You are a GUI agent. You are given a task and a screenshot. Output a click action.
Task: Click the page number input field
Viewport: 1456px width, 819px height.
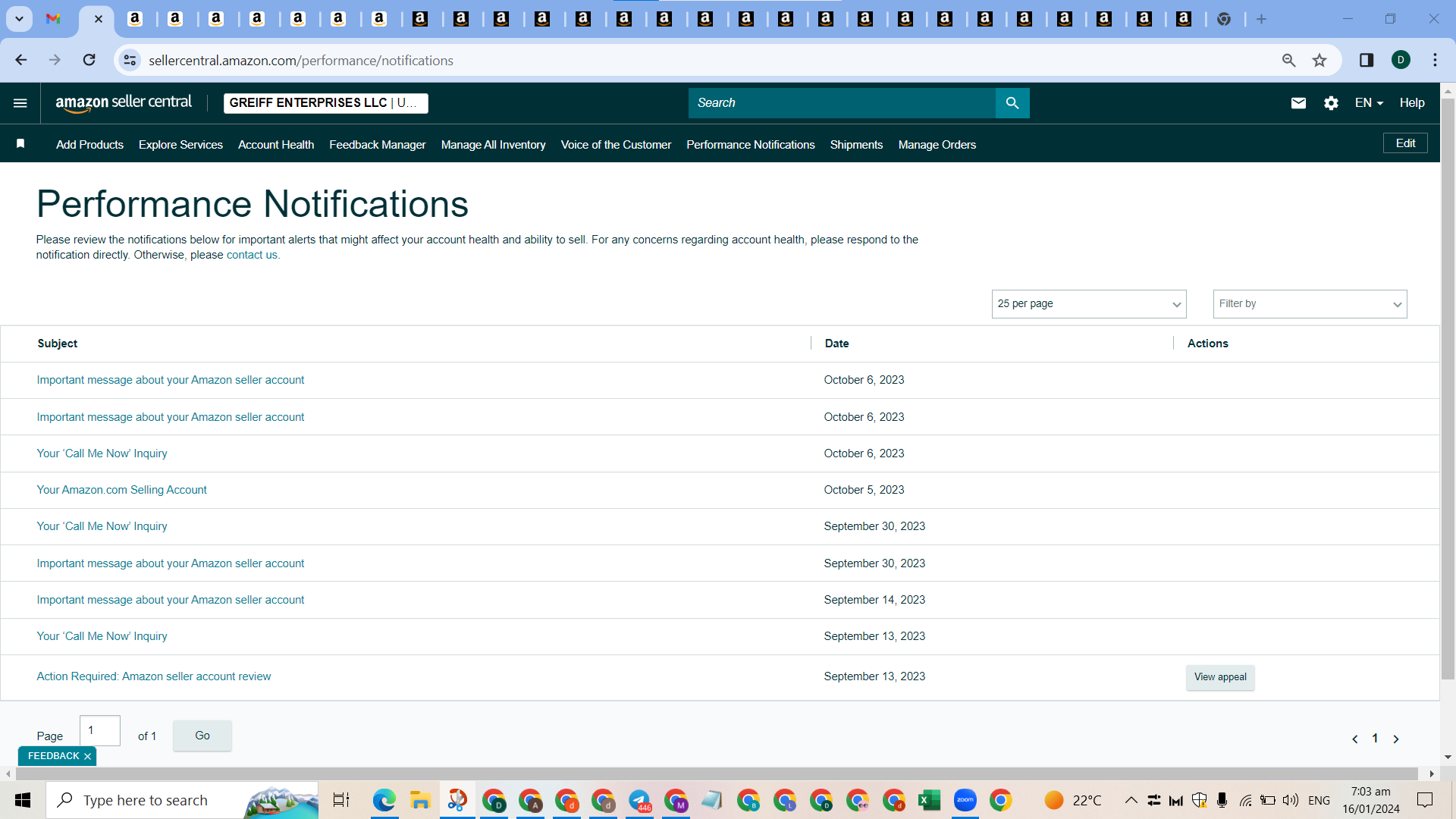[x=100, y=730]
